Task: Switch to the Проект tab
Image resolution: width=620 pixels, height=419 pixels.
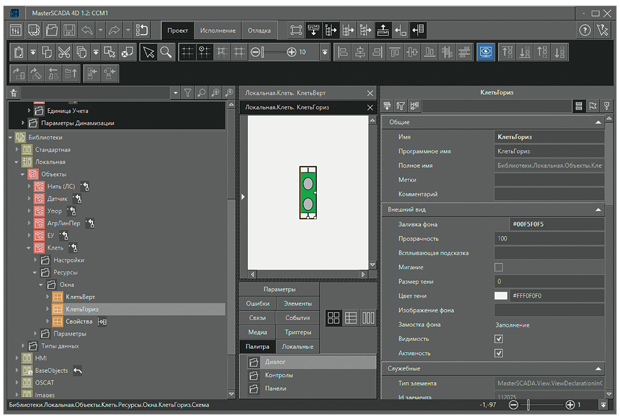Action: tap(178, 30)
